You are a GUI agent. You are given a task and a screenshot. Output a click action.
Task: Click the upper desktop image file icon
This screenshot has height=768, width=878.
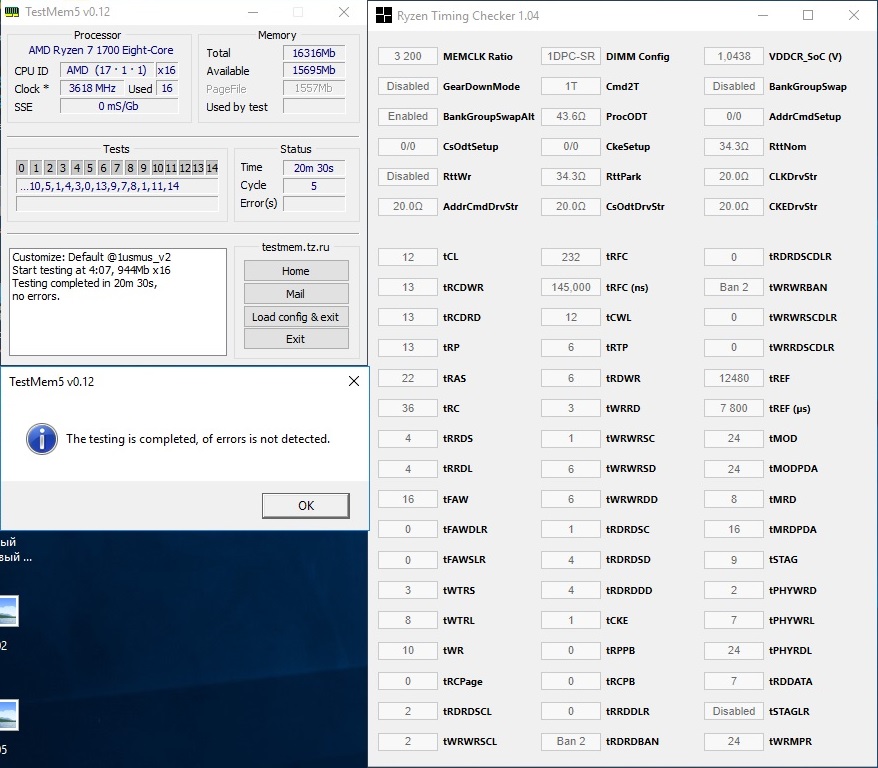click(9, 611)
